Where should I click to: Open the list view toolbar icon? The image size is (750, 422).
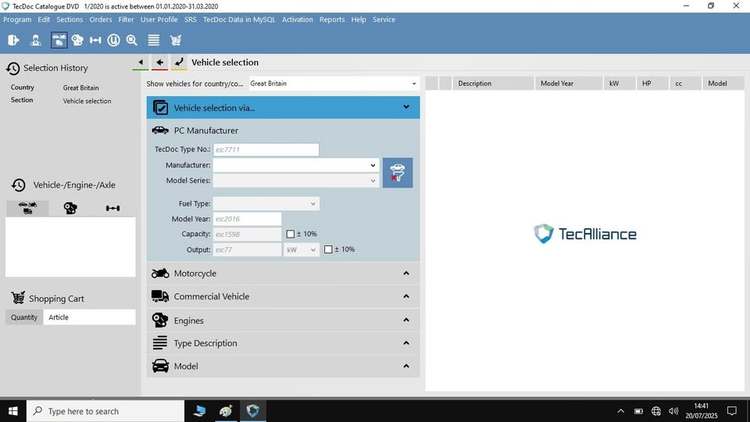tap(154, 40)
